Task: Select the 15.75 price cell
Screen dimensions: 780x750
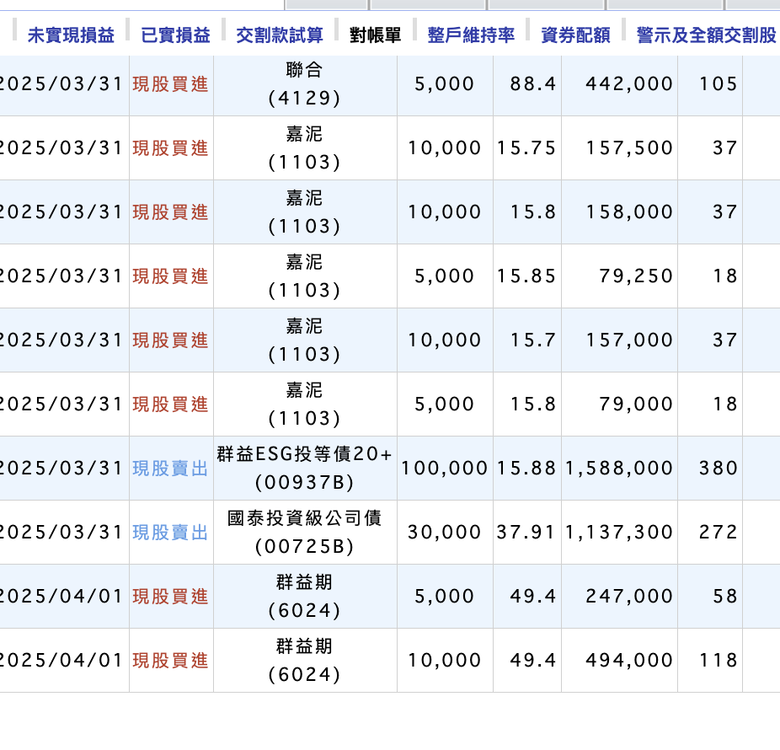Action: 526,148
